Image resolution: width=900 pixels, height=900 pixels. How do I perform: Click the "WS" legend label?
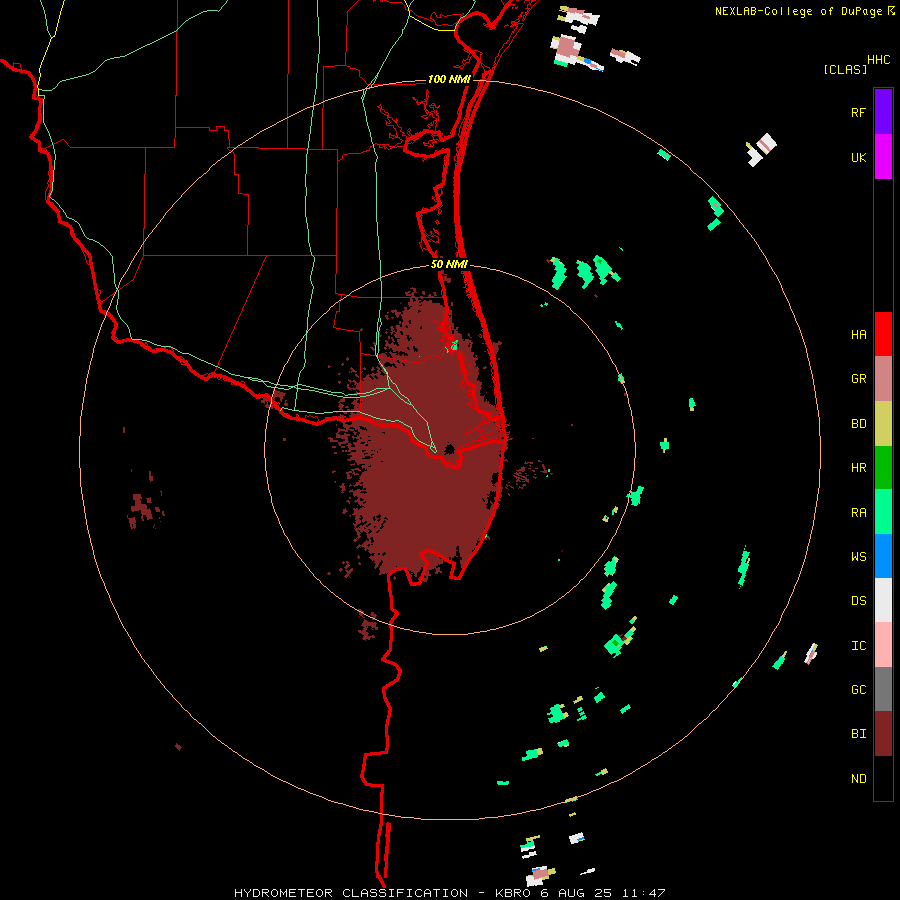pyautogui.click(x=858, y=557)
